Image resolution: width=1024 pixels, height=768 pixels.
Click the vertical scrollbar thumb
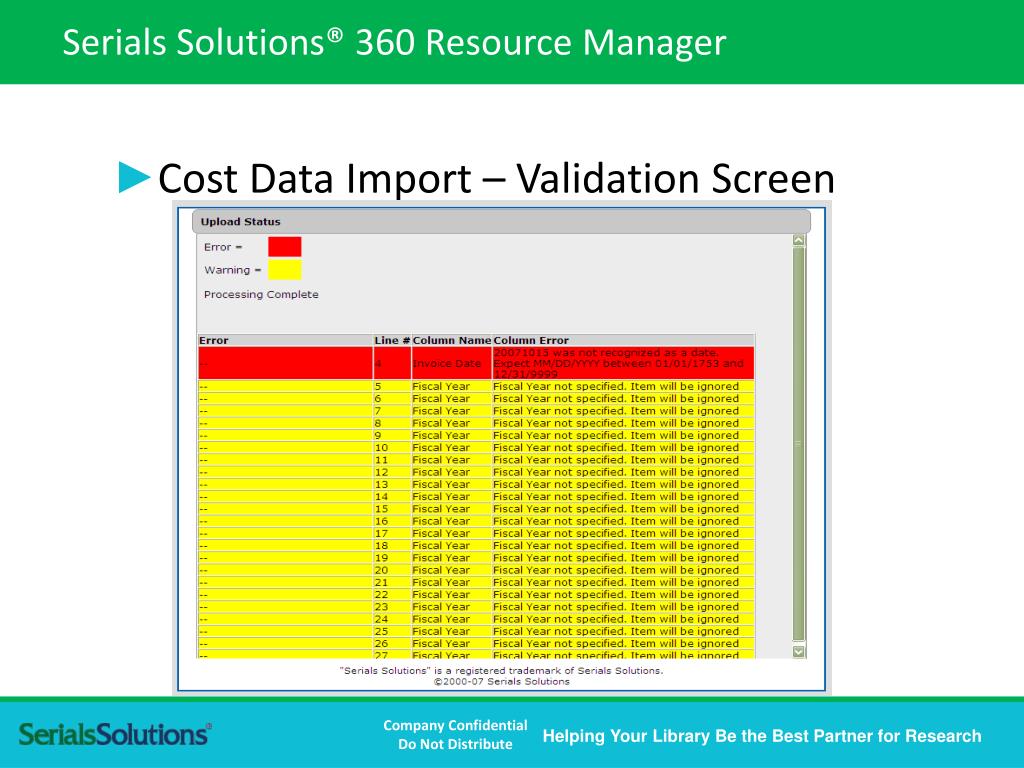(799, 444)
